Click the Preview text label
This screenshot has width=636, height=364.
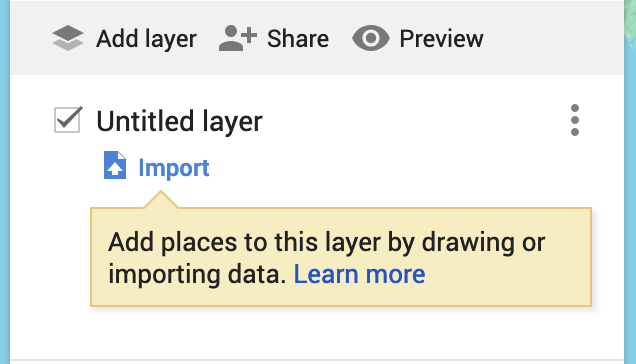pos(441,39)
